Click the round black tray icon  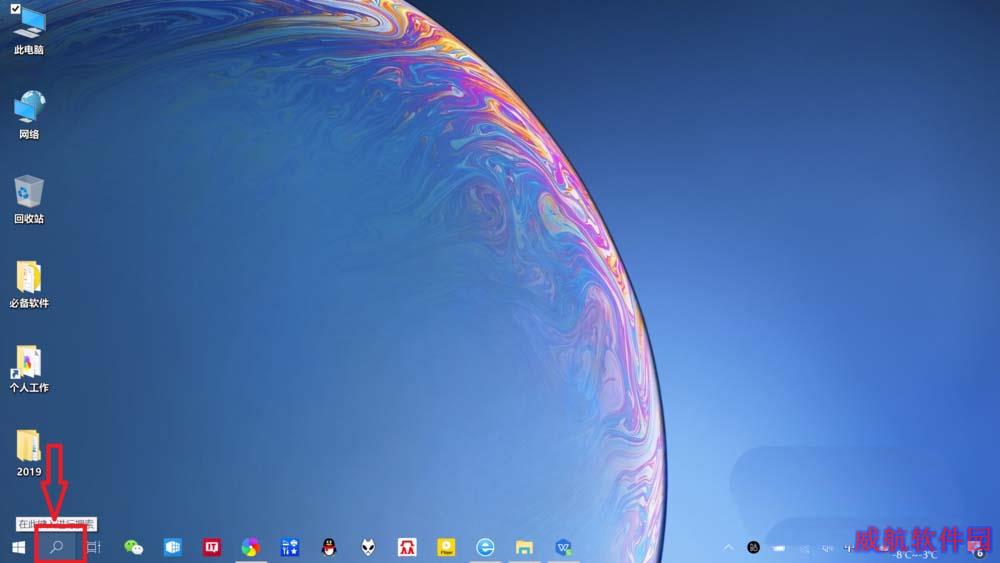point(753,547)
